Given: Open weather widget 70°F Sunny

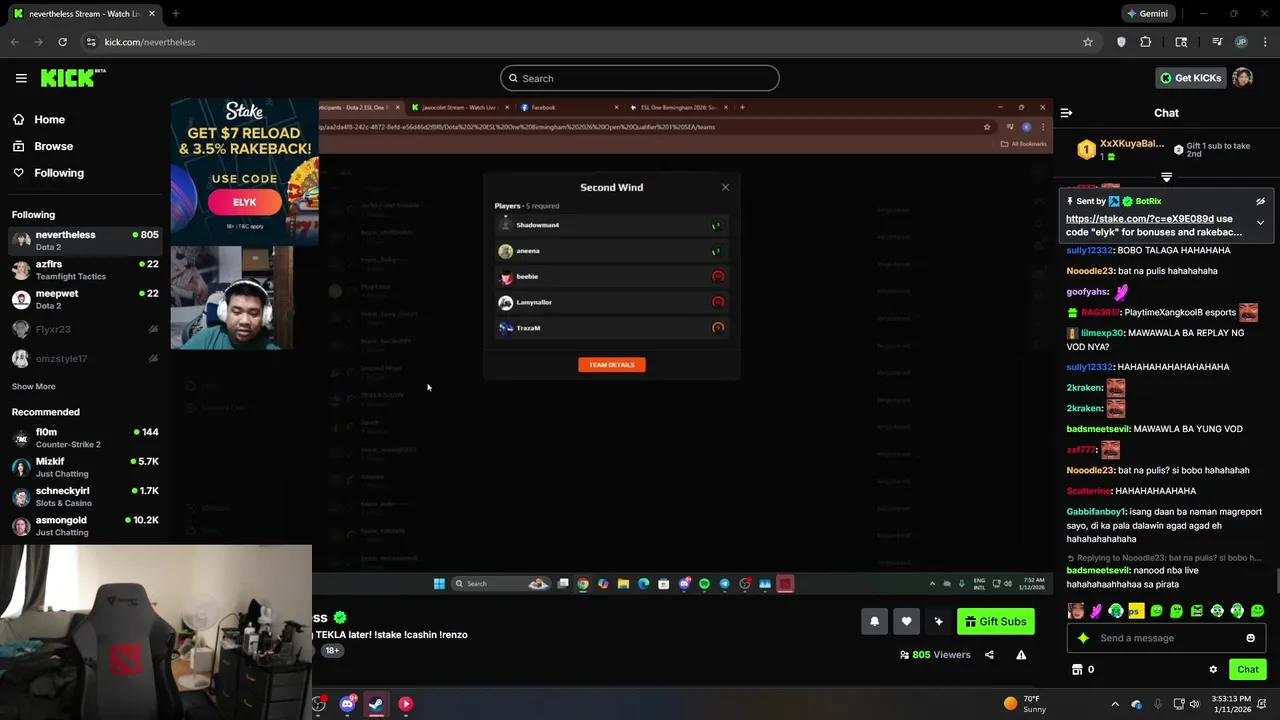Looking at the screenshot, I should (x=1026, y=704).
